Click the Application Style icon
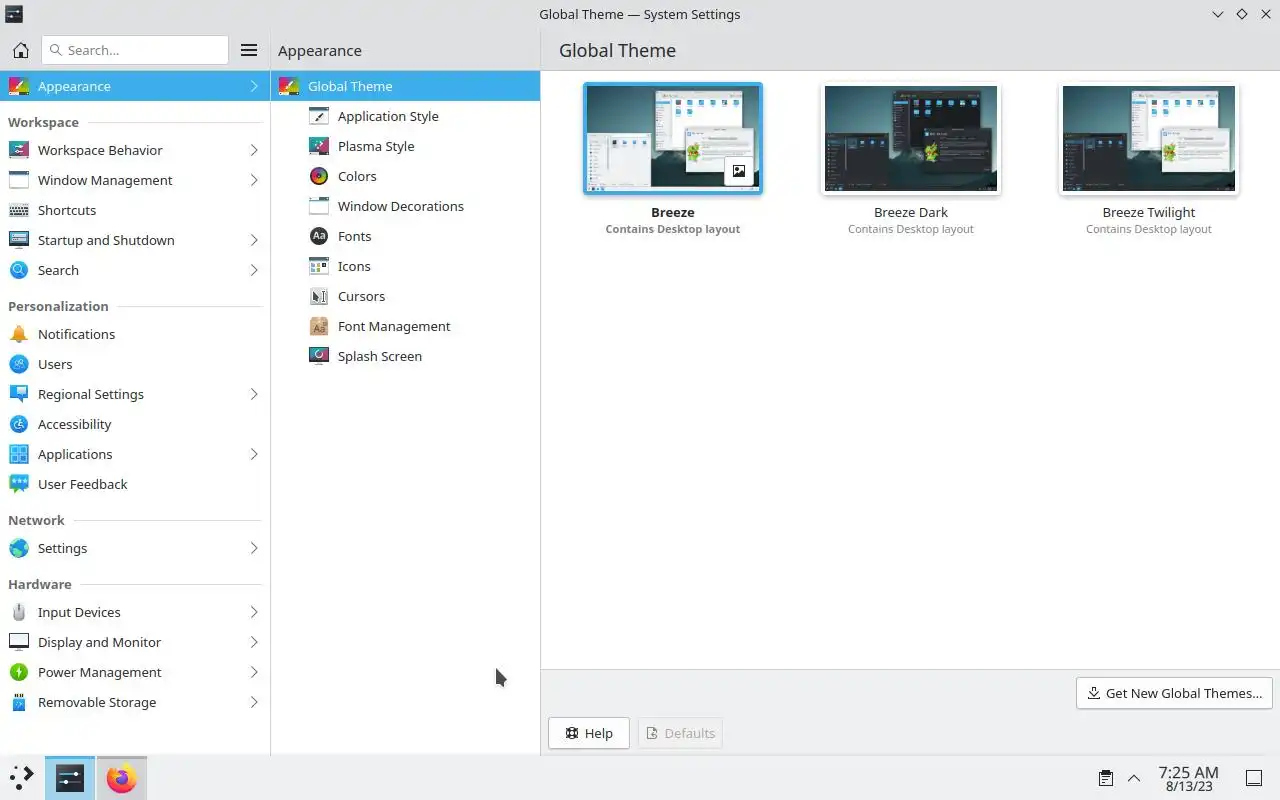1280x800 pixels. (x=319, y=116)
